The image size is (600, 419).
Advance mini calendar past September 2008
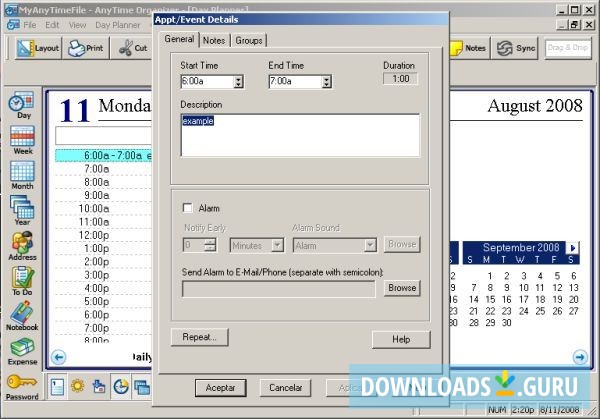coord(572,248)
